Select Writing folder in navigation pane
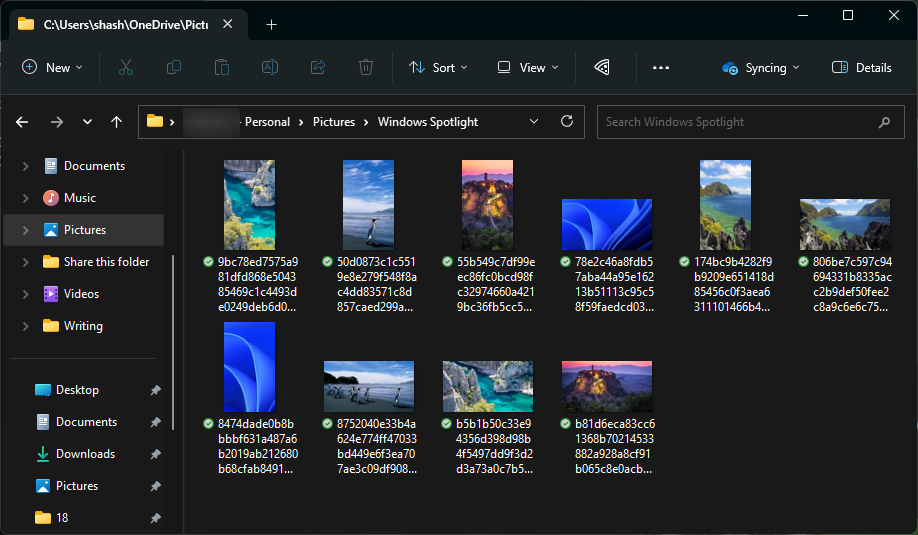The width and height of the screenshot is (918, 535). [x=84, y=326]
